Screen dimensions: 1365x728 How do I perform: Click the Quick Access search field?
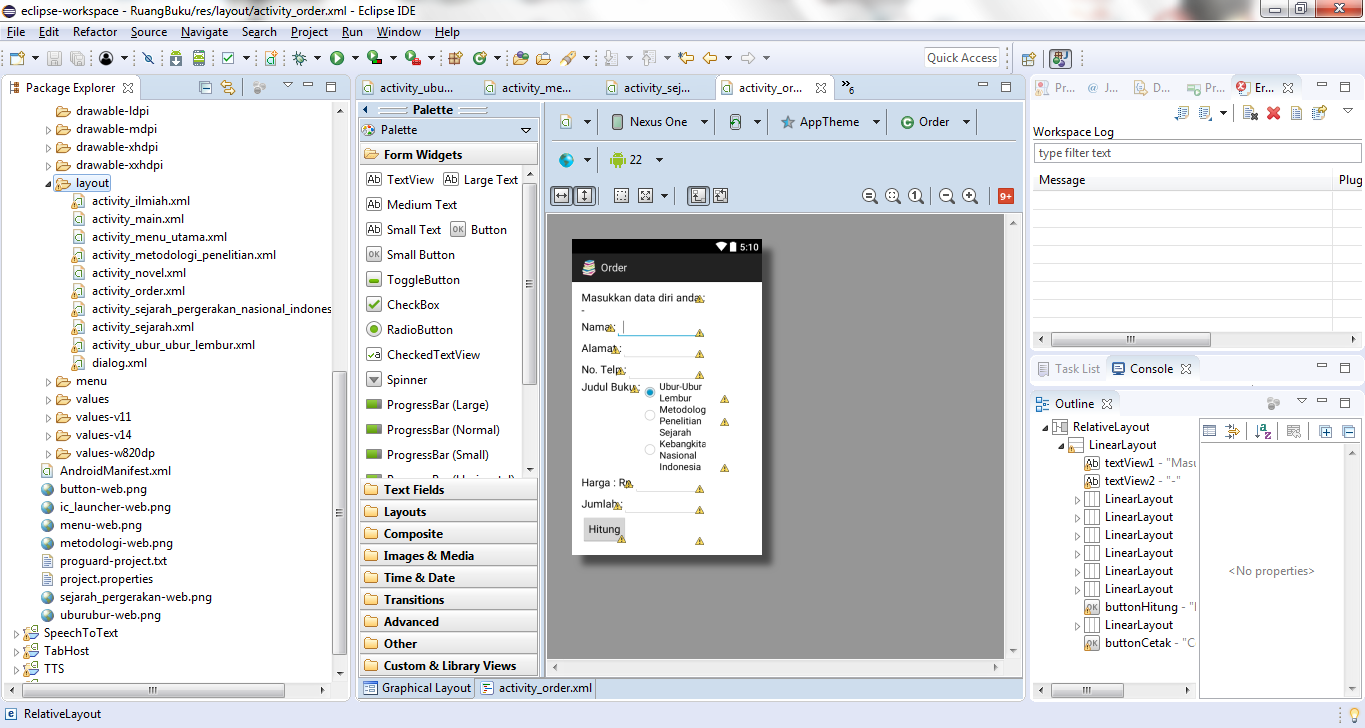(962, 58)
